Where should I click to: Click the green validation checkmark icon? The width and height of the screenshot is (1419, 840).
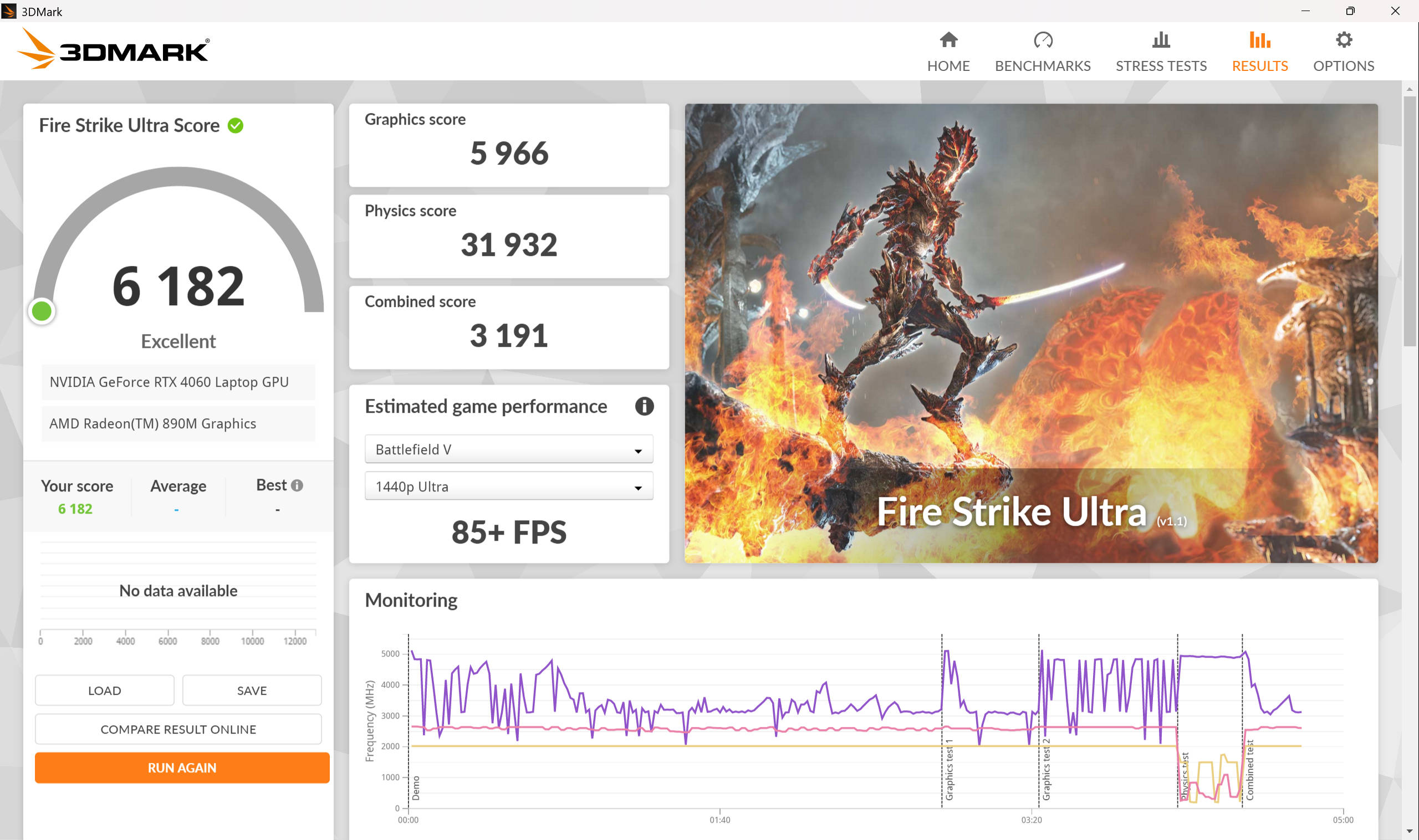coord(236,125)
